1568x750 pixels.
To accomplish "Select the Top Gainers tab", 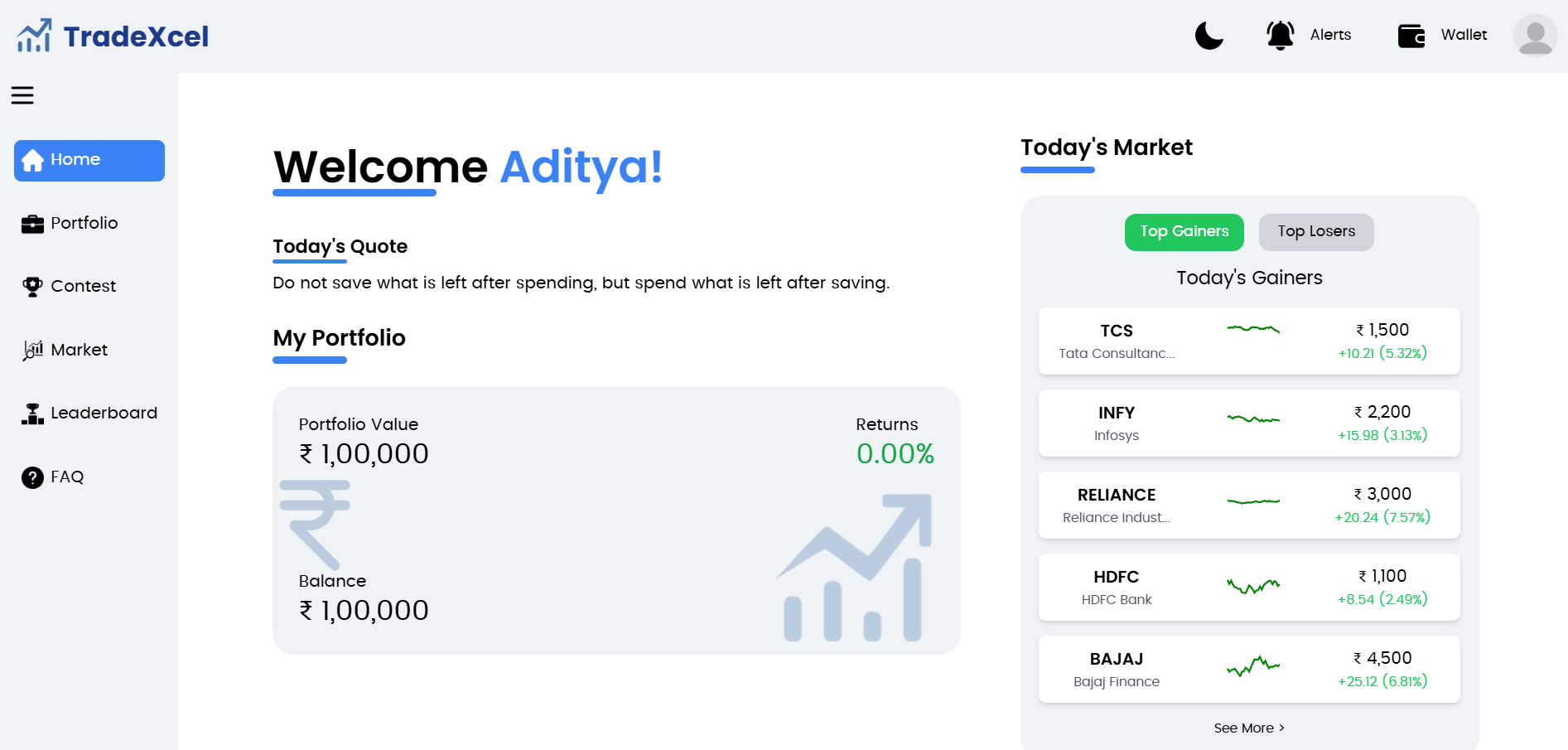I will point(1184,232).
